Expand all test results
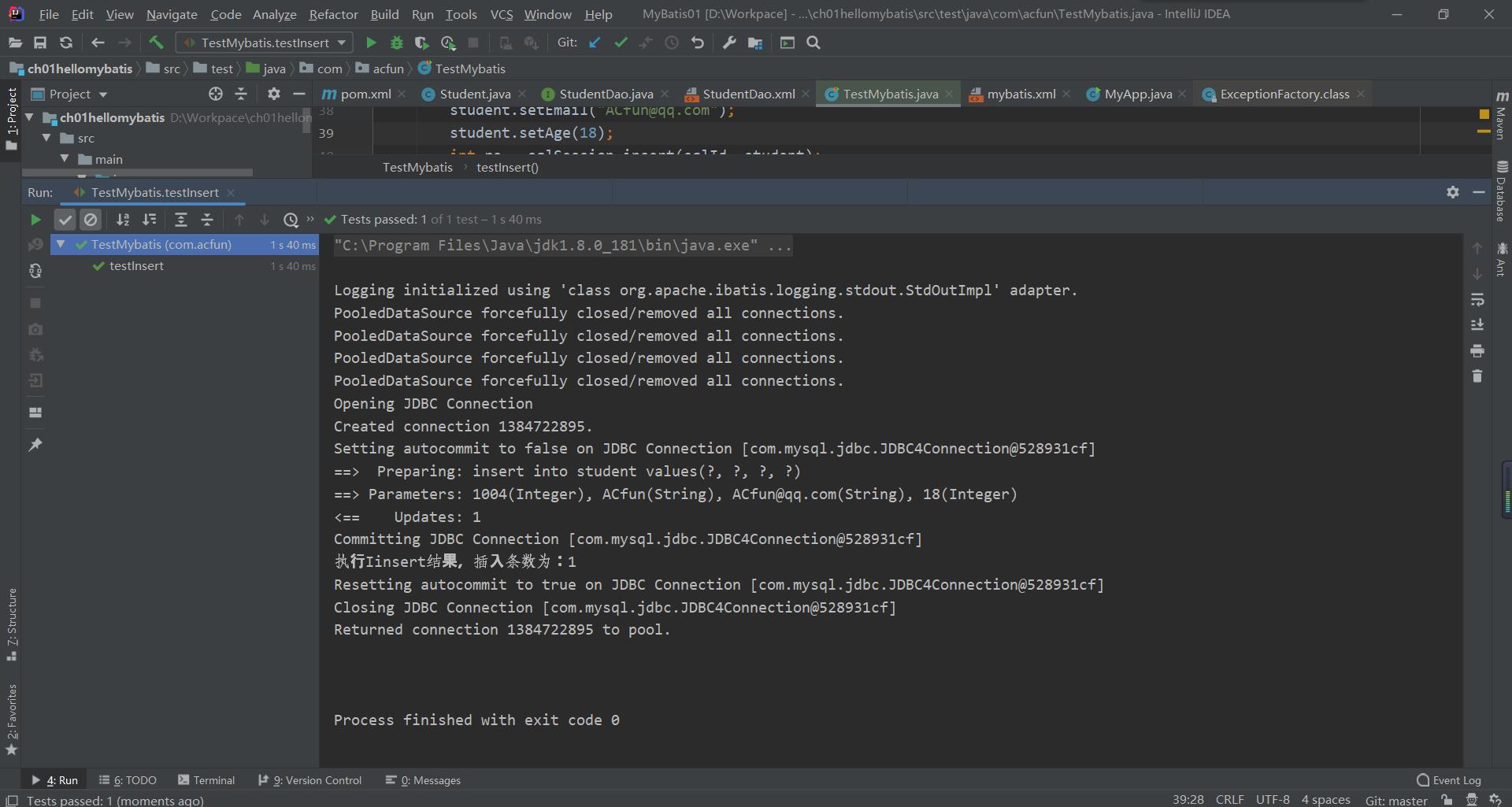This screenshot has height=807, width=1512. pos(181,220)
